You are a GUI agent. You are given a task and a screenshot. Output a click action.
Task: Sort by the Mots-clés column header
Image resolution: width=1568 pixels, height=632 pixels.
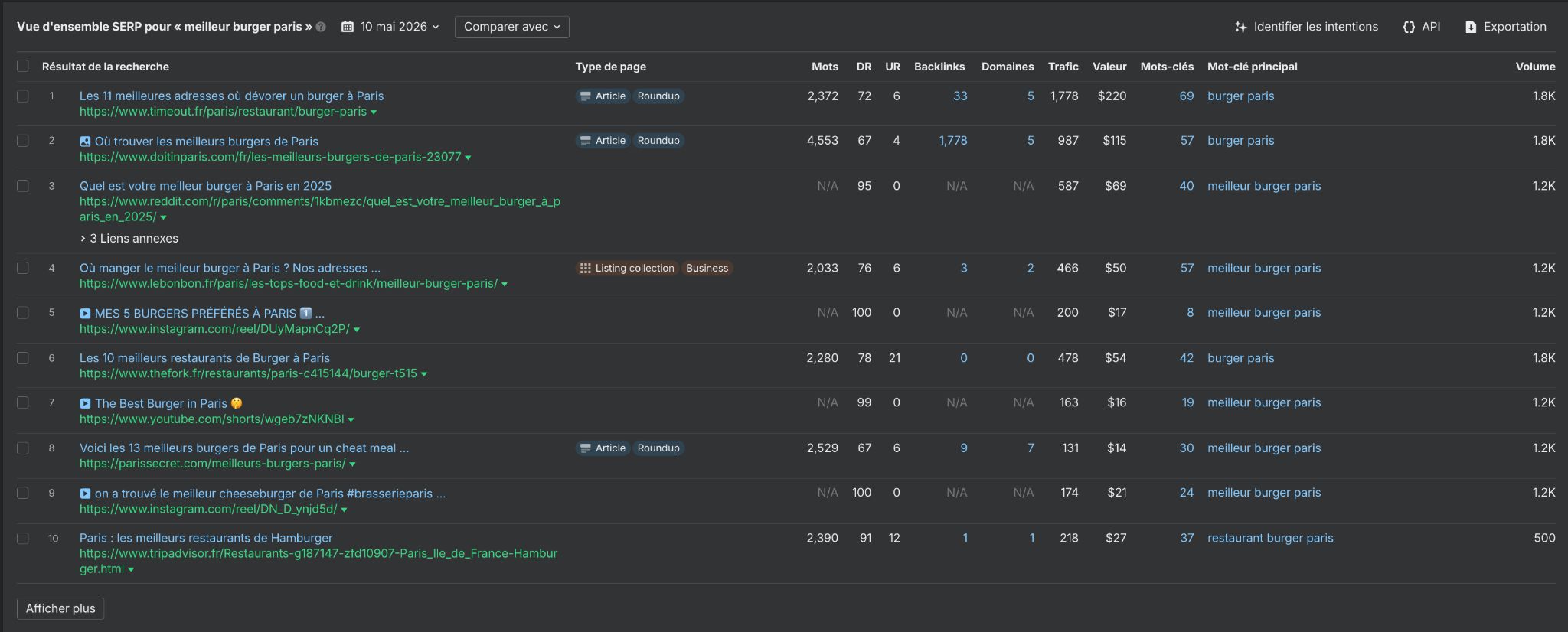[x=1167, y=67]
